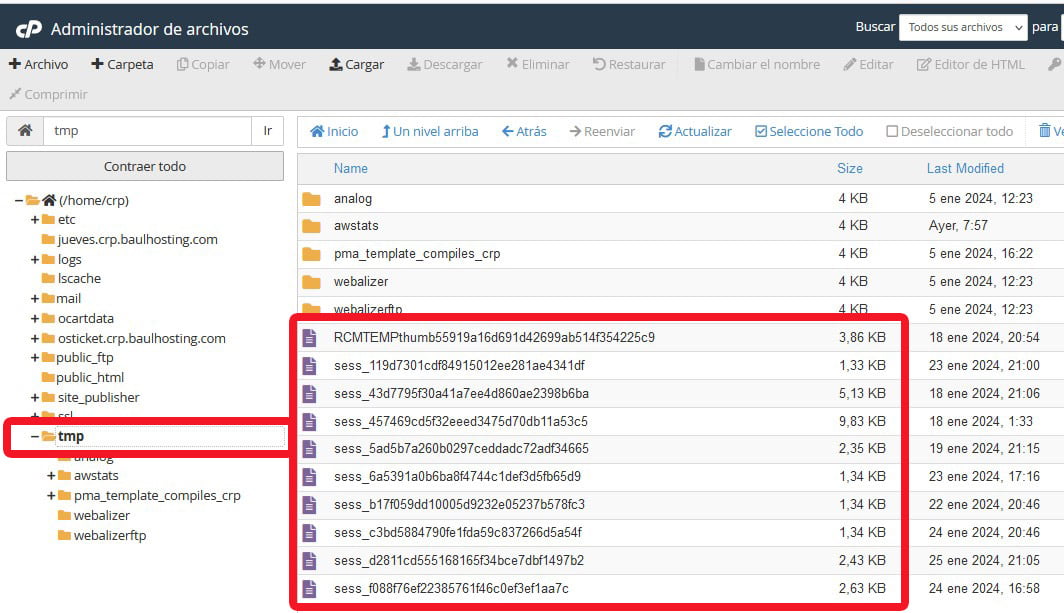Select the sess_5ad5b7a260b0297 file row
The image size is (1064, 613).
click(x=500, y=448)
